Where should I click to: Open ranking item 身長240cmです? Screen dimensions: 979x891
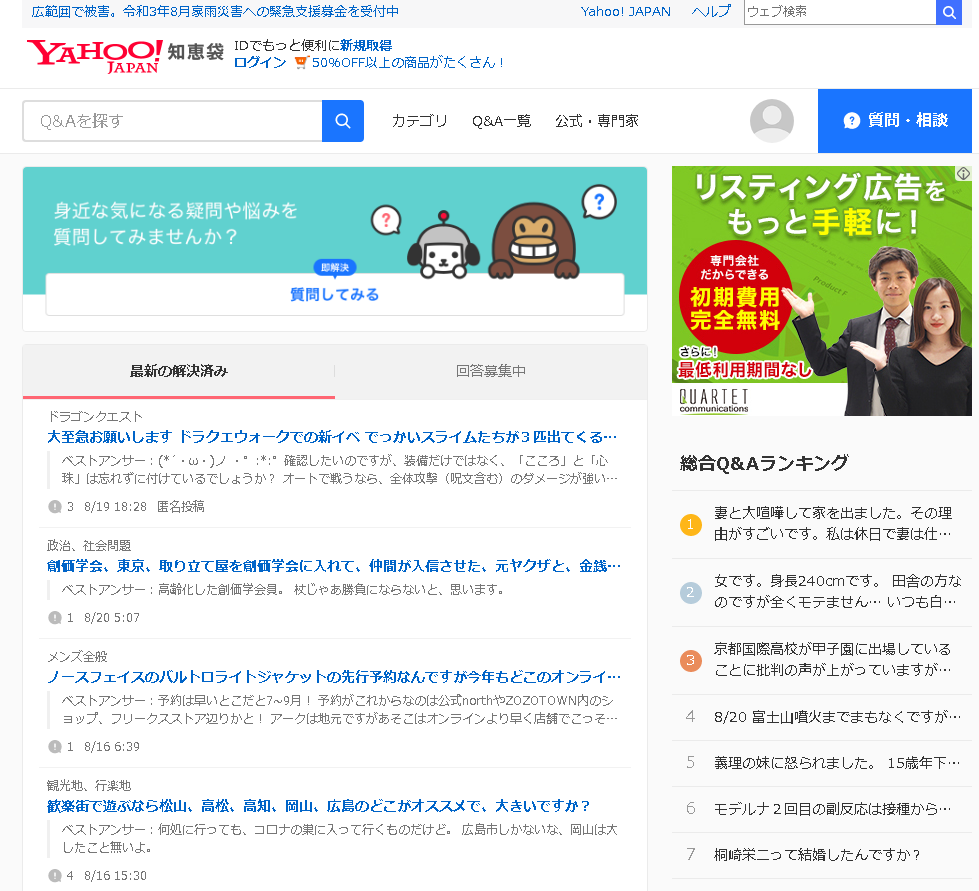(x=838, y=591)
